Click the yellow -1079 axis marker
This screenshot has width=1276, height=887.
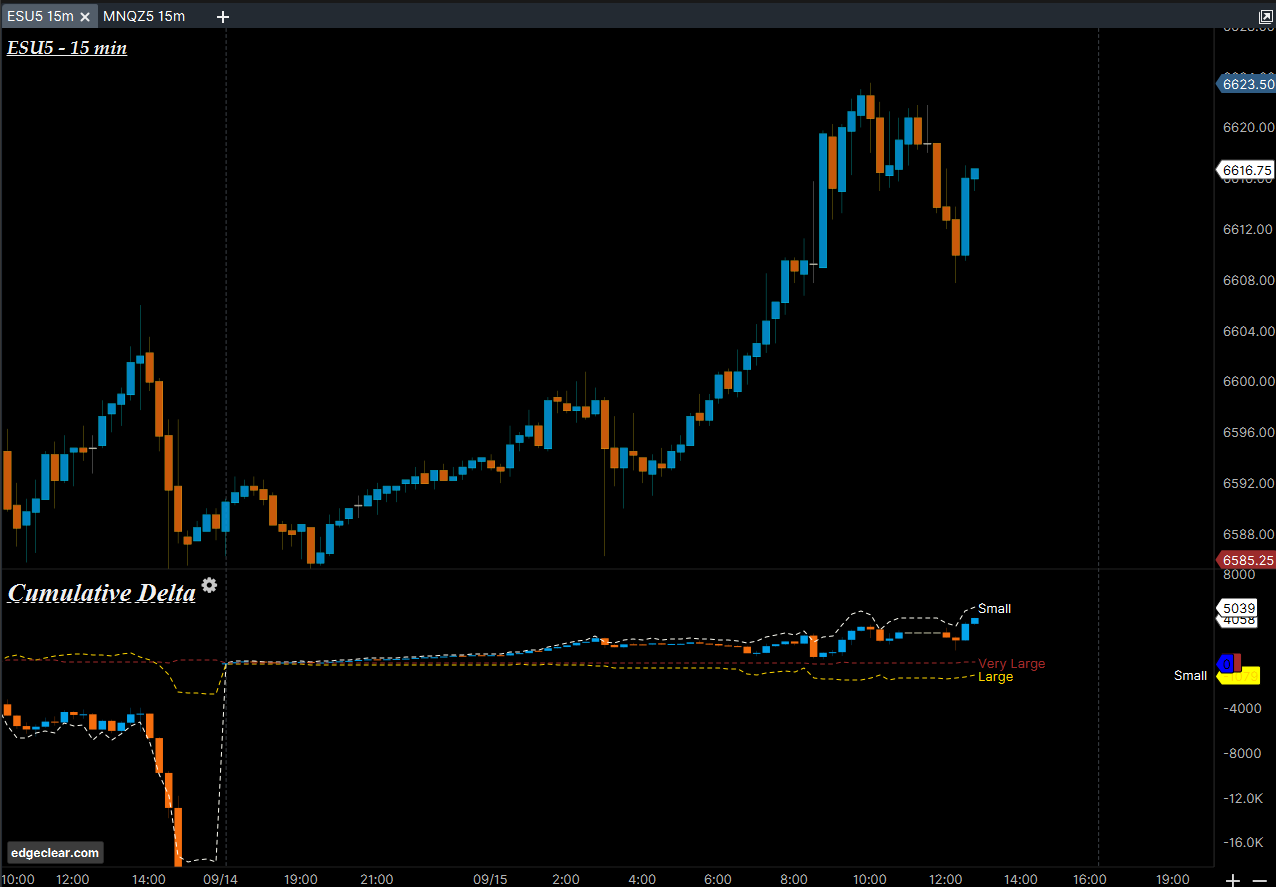coord(1246,677)
